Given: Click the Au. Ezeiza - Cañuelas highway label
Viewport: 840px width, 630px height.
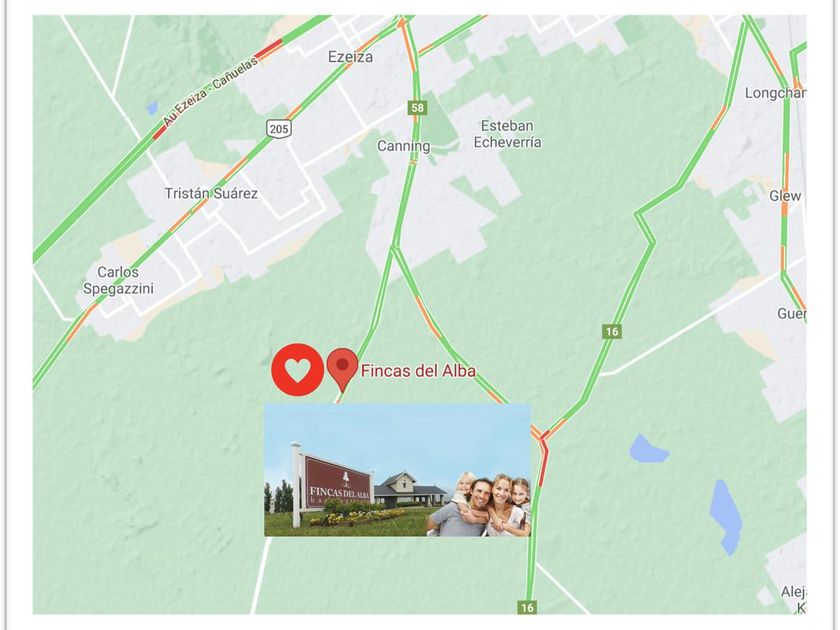Looking at the screenshot, I should pyautogui.click(x=211, y=91).
